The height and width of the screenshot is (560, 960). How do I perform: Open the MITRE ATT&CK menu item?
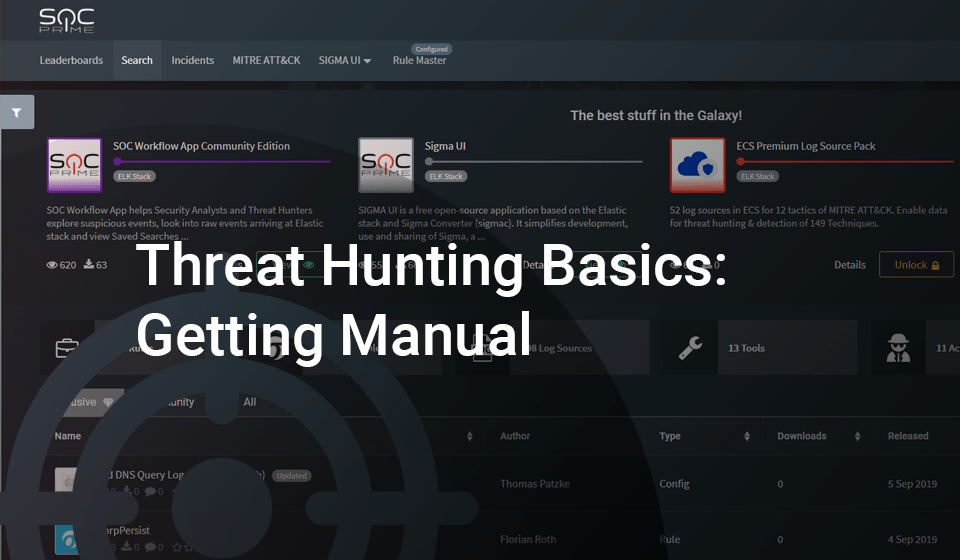pos(266,60)
